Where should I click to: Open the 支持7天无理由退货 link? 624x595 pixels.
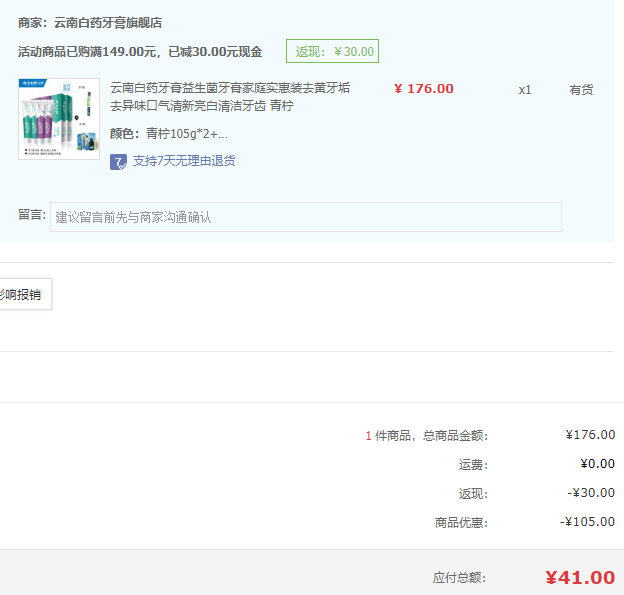[184, 161]
